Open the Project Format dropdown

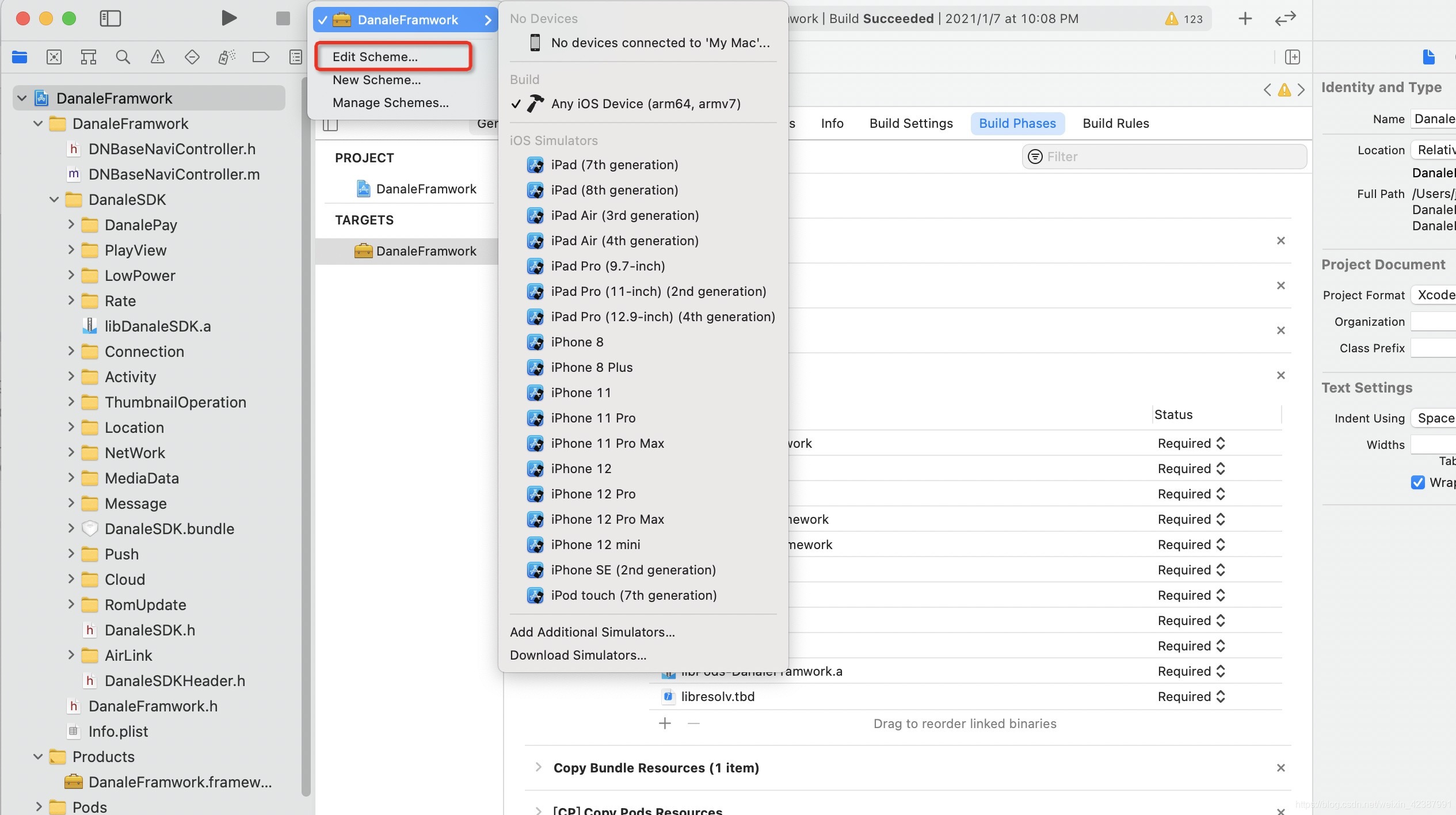pos(1434,295)
